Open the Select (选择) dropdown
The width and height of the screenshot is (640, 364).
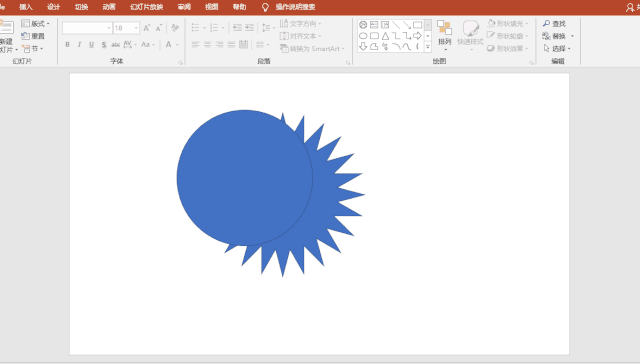(557, 49)
